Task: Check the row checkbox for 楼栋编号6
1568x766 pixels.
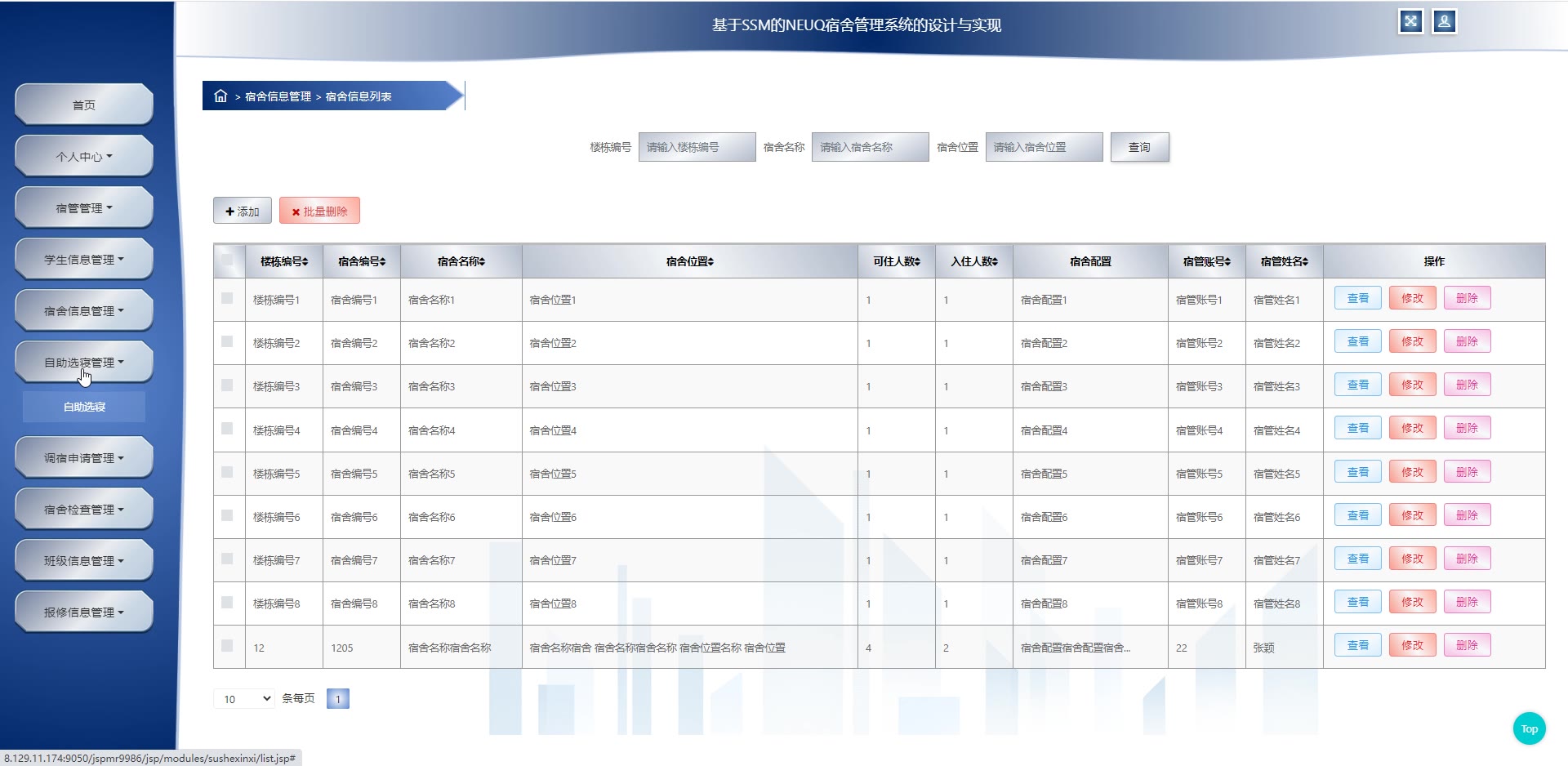Action: pyautogui.click(x=227, y=515)
